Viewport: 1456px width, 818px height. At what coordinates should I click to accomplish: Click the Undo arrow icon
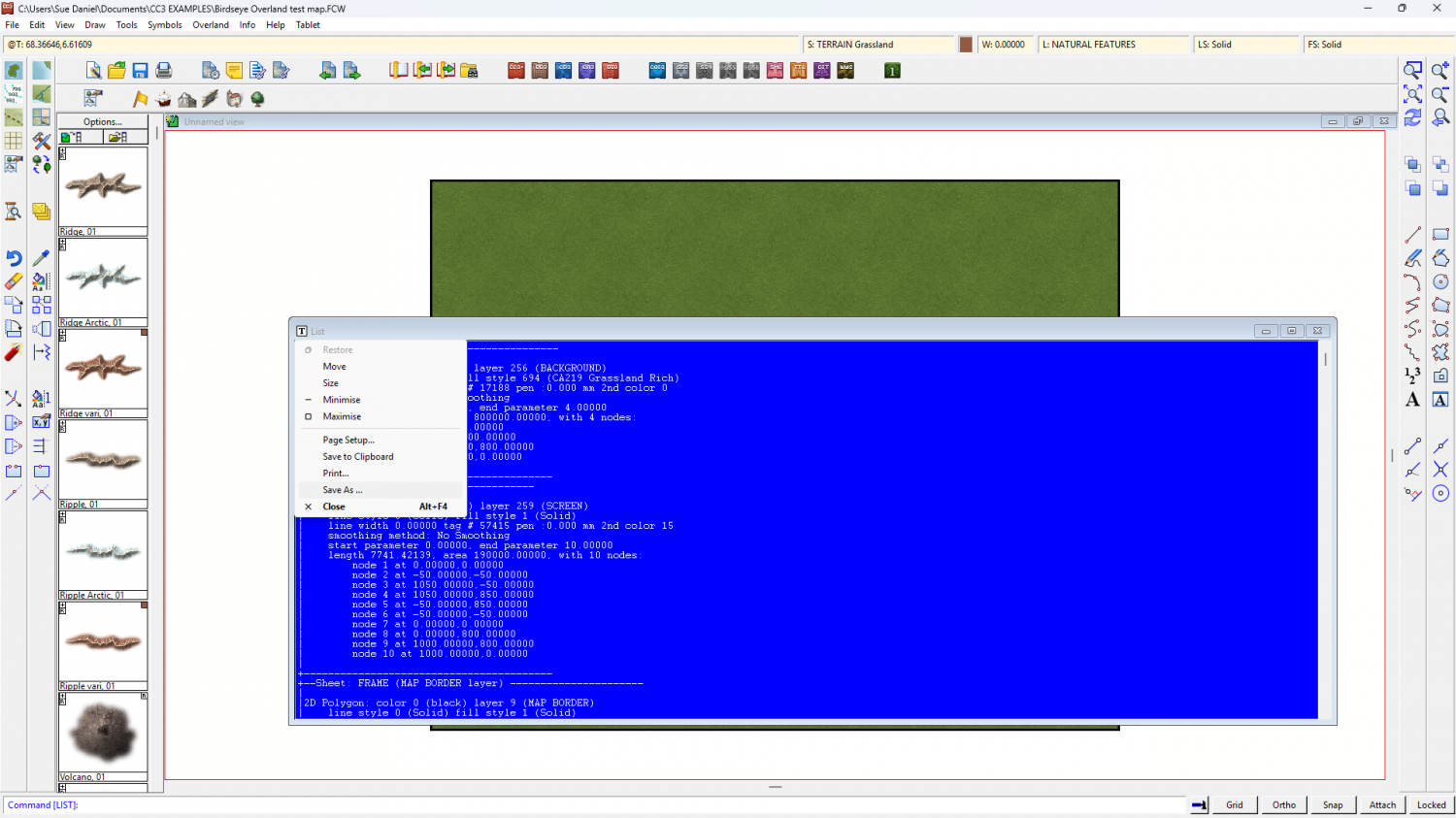[x=14, y=258]
